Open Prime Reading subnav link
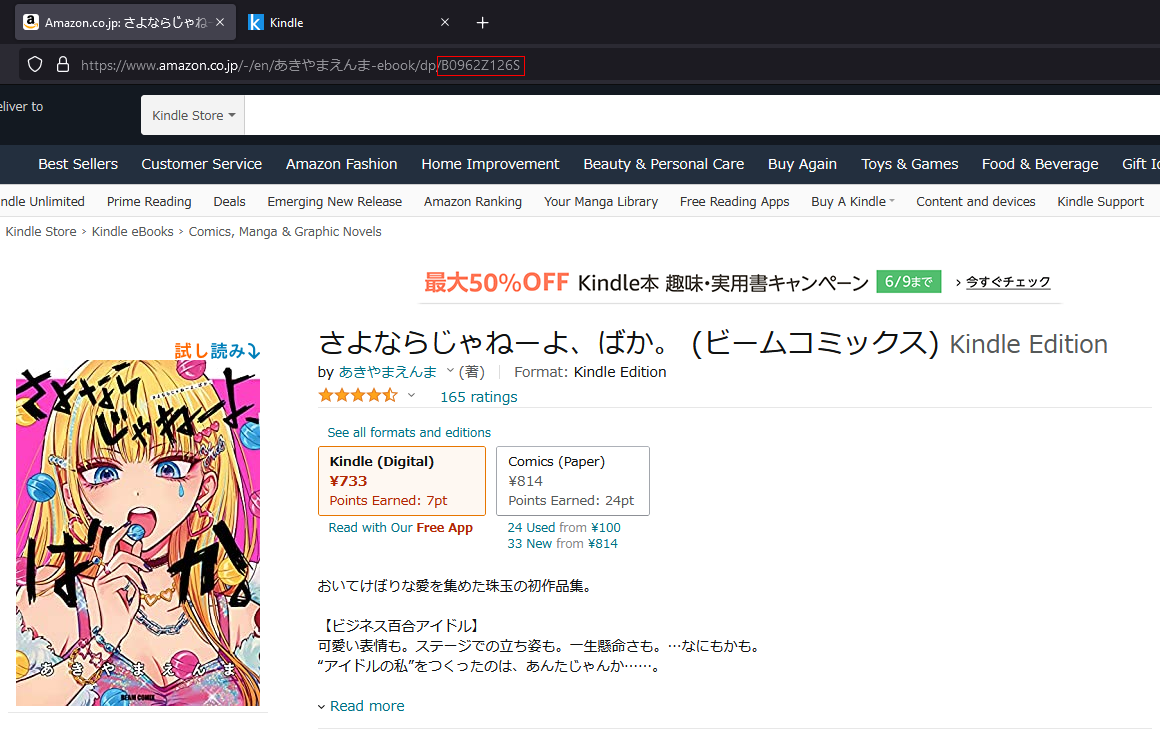Screen dimensions: 1160x737 point(149,201)
